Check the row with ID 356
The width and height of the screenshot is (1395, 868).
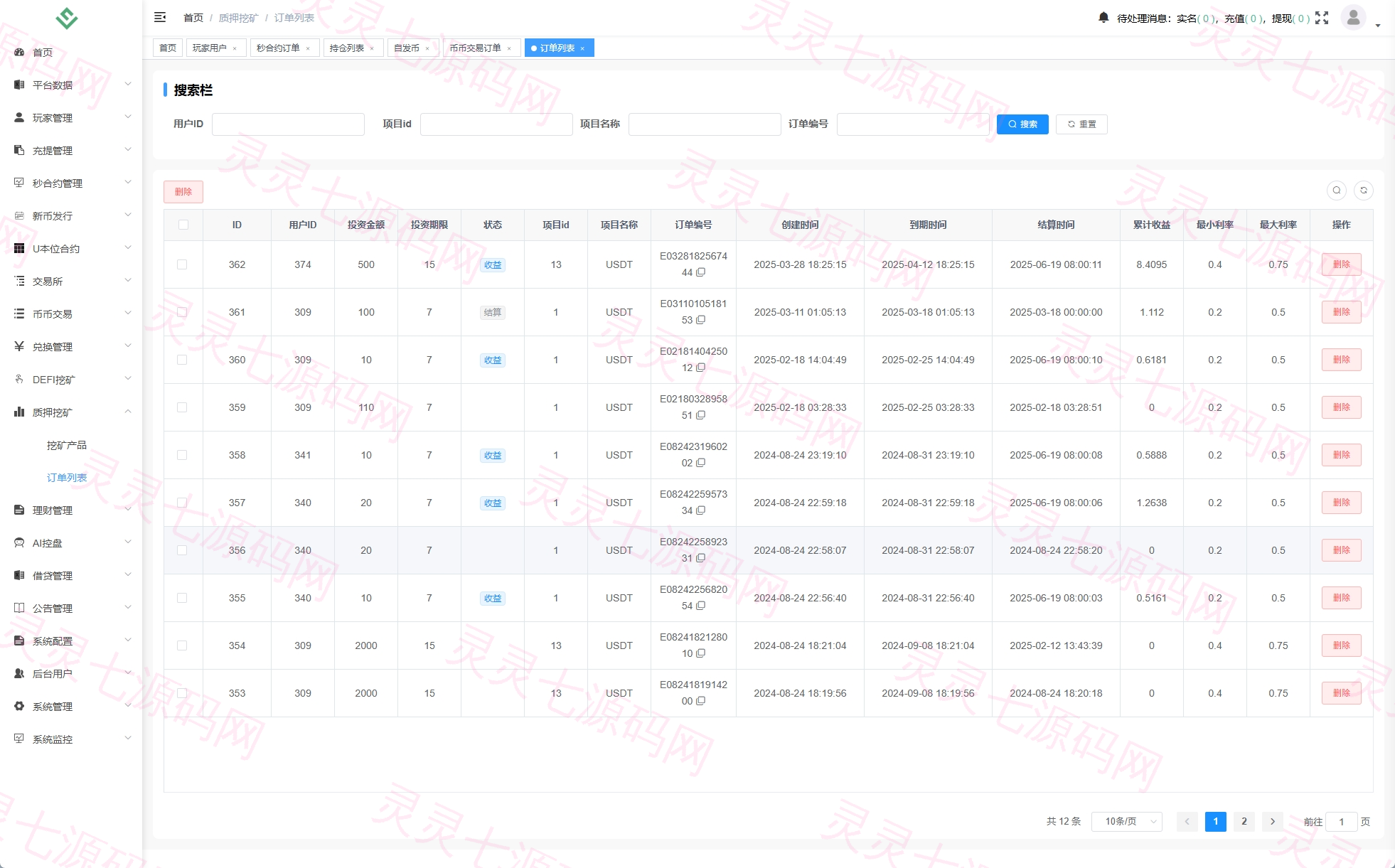(x=182, y=550)
